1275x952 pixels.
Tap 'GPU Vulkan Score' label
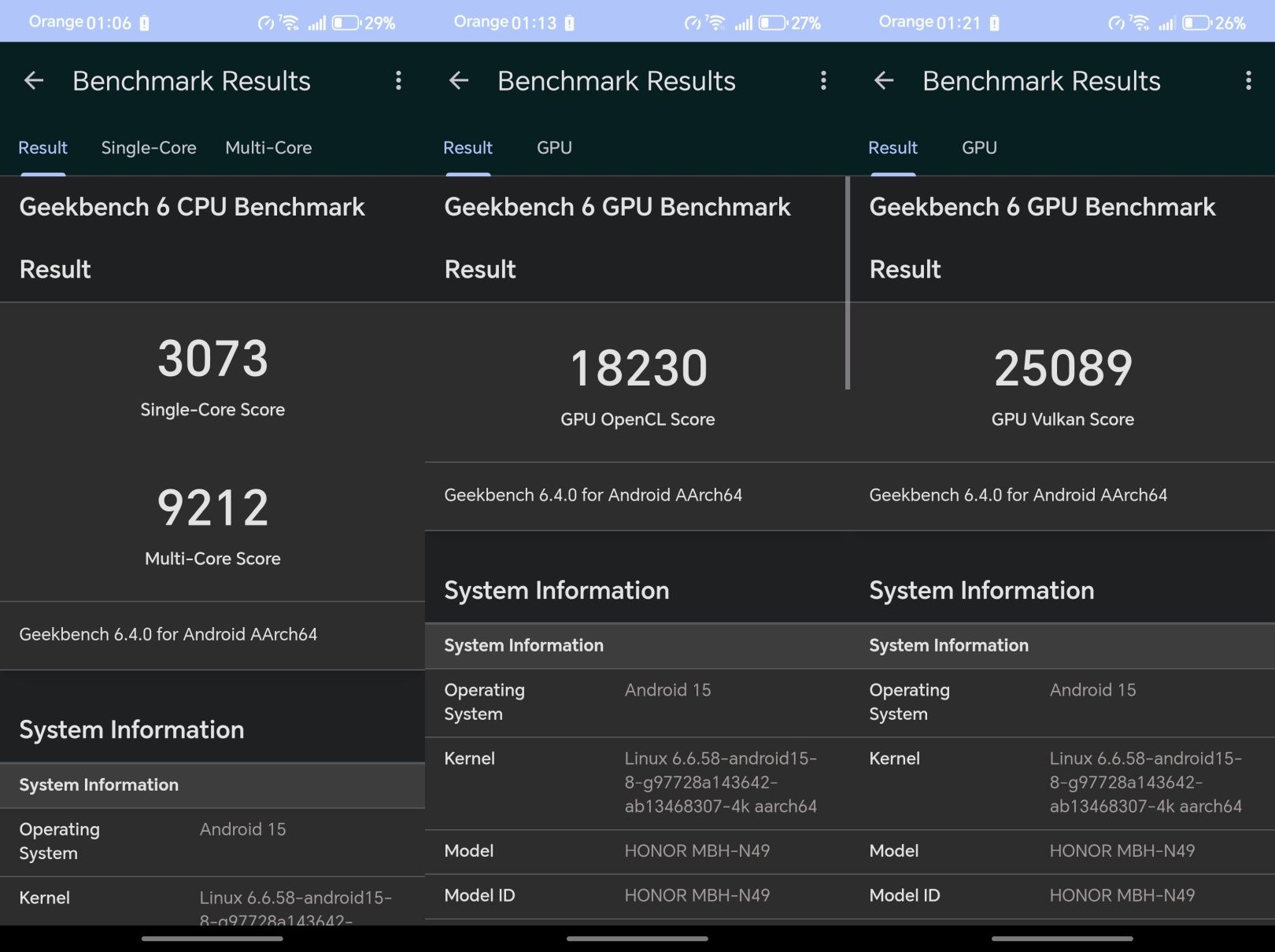pos(1062,419)
